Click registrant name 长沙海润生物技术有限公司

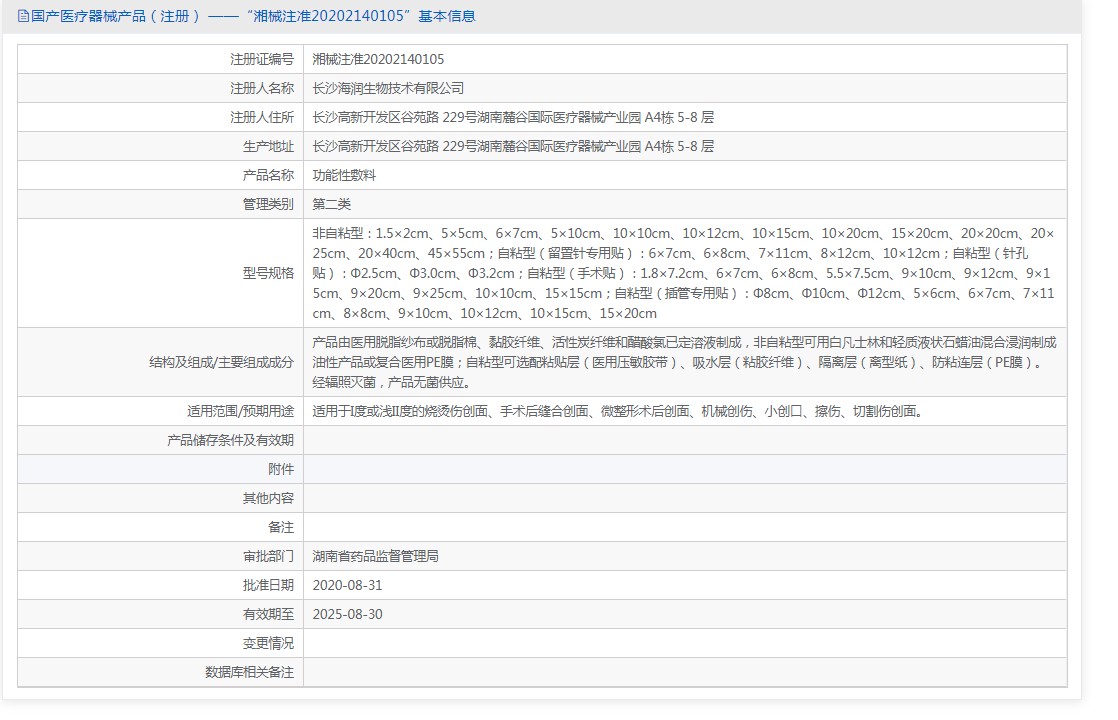point(388,88)
